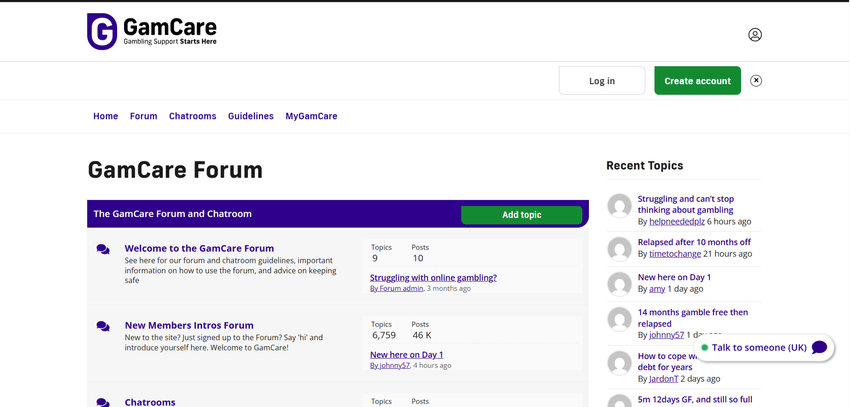
Task: View helpneededplz profile
Action: coord(677,222)
